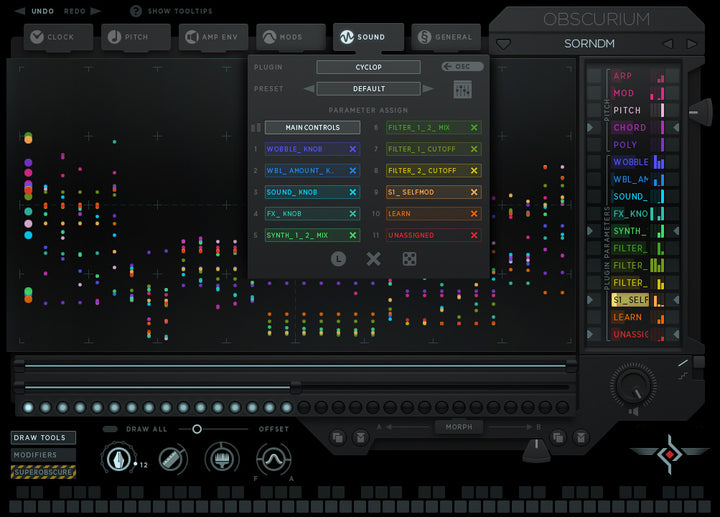The height and width of the screenshot is (517, 720).
Task: Select the brush draw tool icon
Action: point(222,459)
